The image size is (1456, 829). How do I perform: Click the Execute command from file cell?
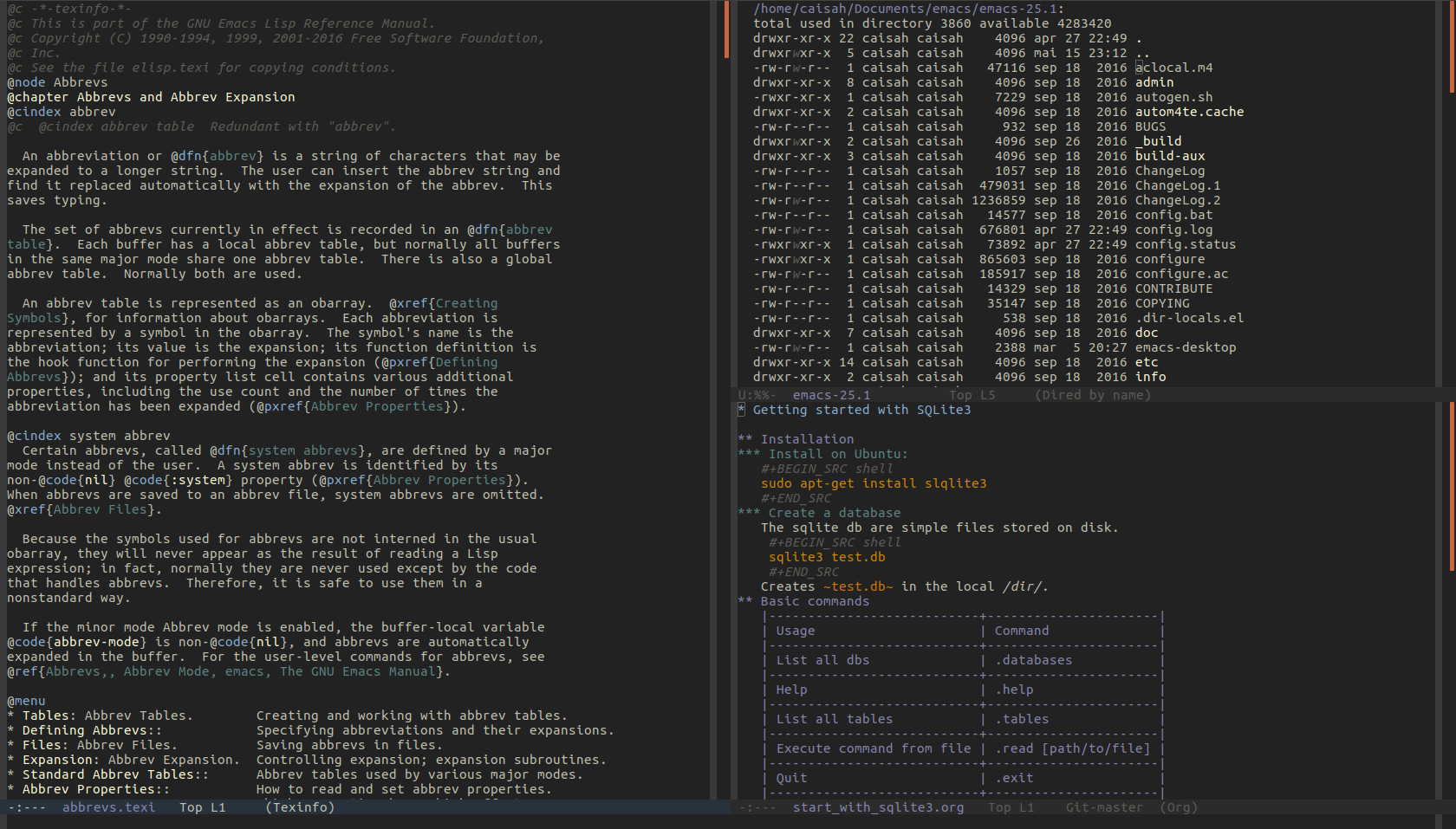[x=874, y=748]
